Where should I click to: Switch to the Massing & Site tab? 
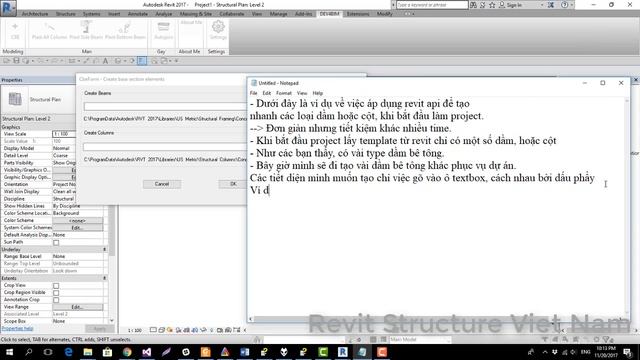coord(196,14)
